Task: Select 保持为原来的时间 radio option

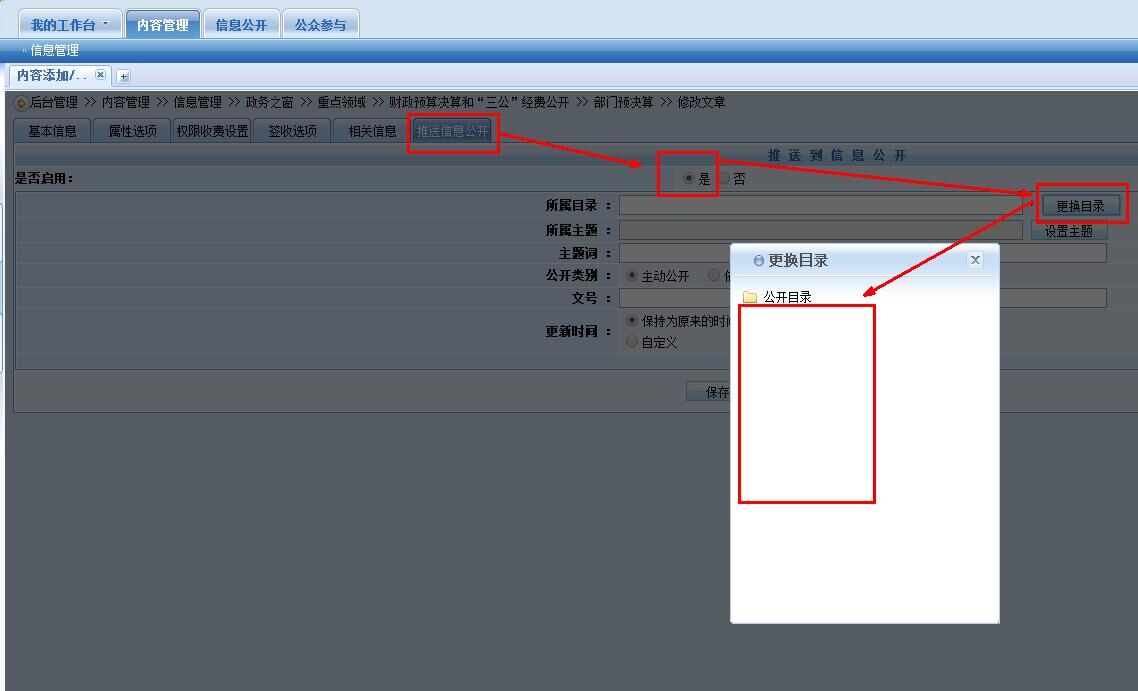Action: [631, 320]
